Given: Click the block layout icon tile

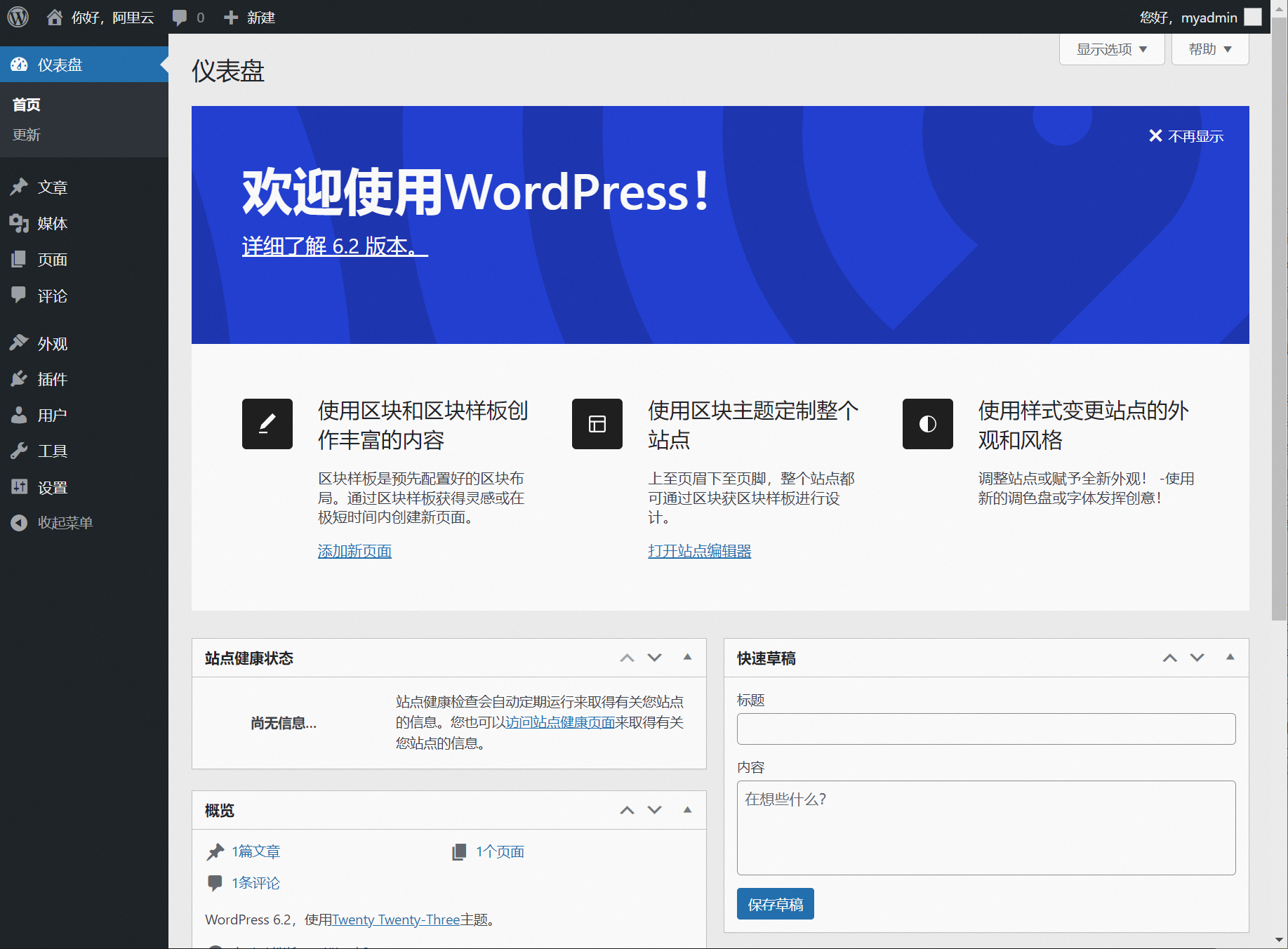Looking at the screenshot, I should [597, 424].
